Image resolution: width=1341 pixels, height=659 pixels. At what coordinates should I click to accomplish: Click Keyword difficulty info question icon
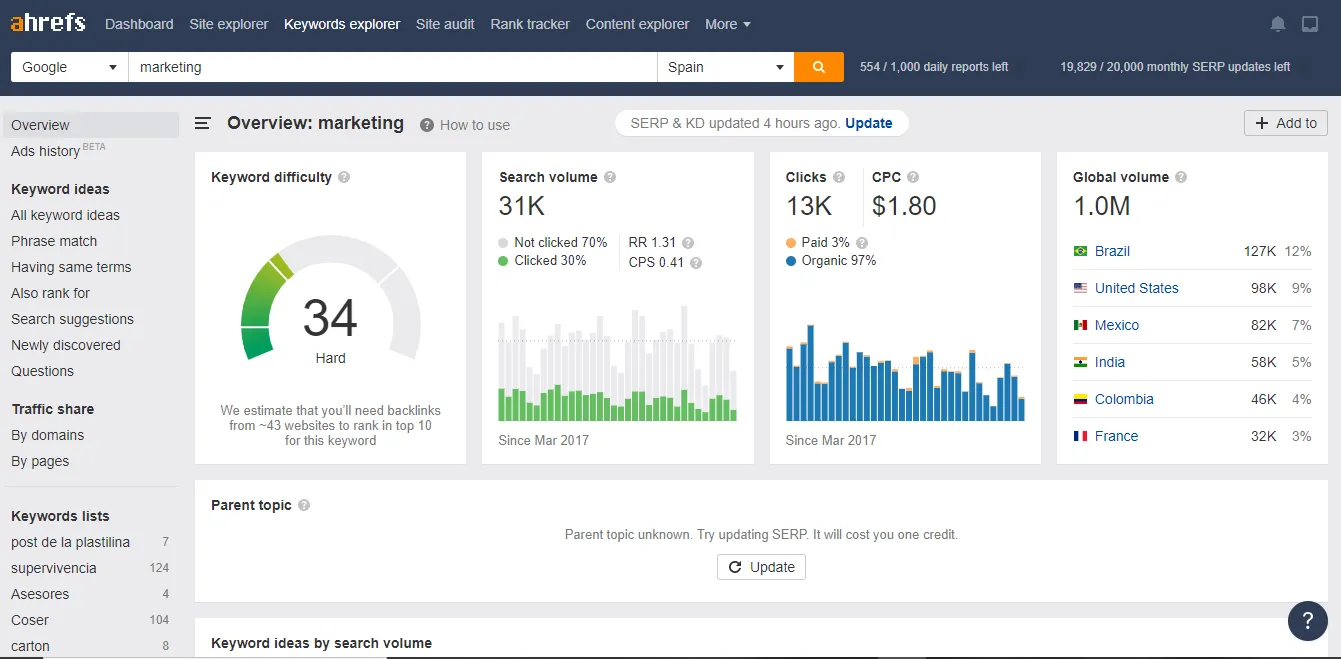pos(344,177)
